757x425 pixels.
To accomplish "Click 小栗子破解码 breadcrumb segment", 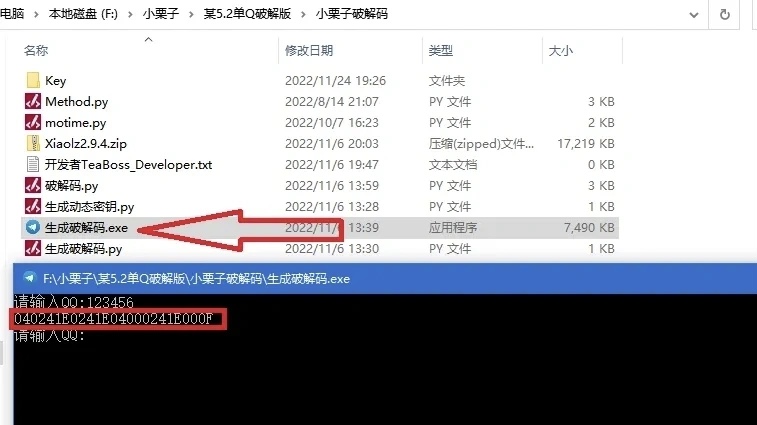I will pyautogui.click(x=352, y=14).
